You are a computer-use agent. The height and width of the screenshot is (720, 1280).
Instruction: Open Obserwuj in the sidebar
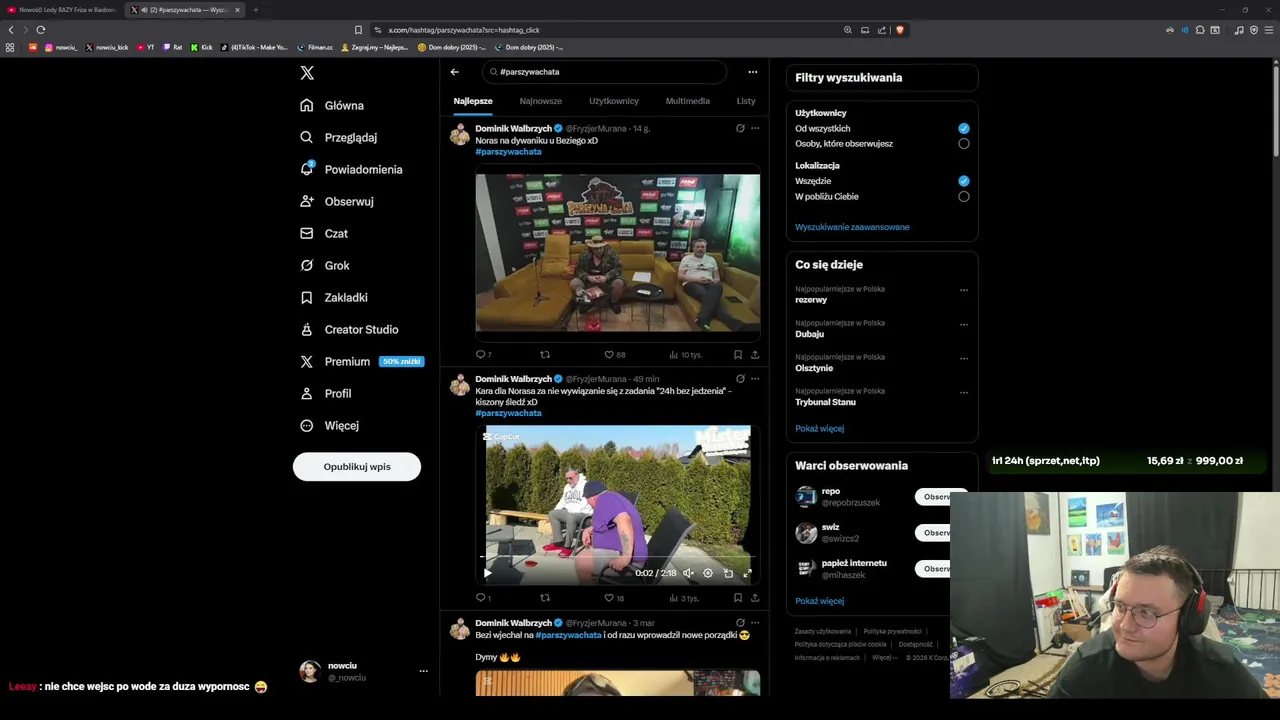336,201
